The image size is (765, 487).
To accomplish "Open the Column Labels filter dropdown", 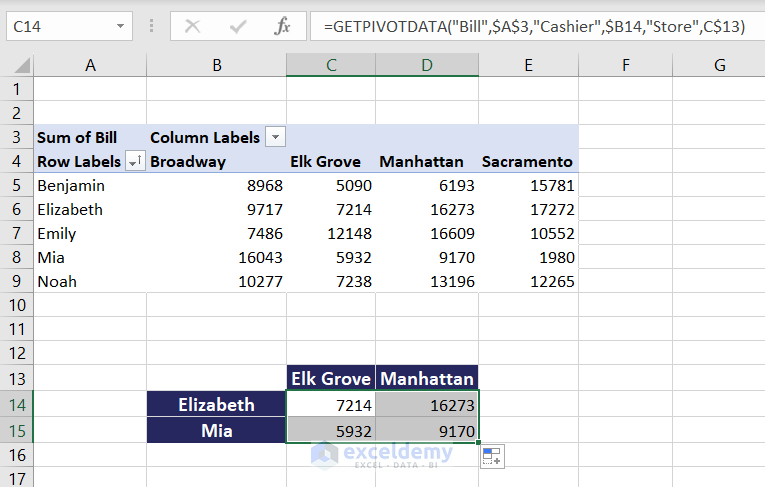I will coord(275,137).
